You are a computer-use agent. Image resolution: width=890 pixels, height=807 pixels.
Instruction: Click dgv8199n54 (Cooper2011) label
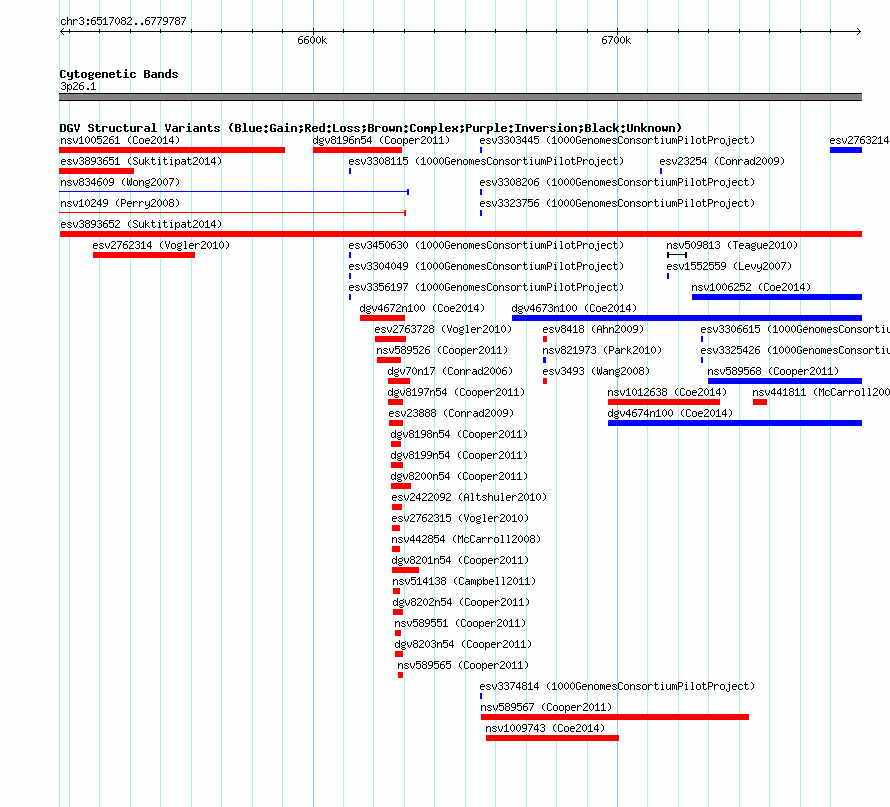pyautogui.click(x=459, y=455)
